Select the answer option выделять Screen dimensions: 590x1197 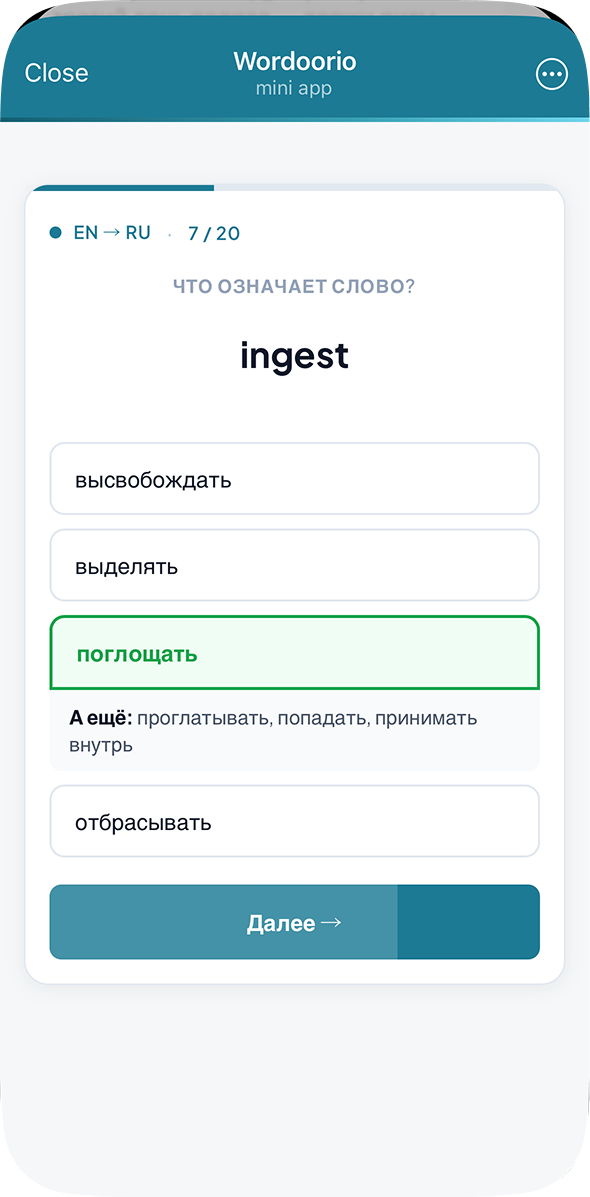coord(294,565)
